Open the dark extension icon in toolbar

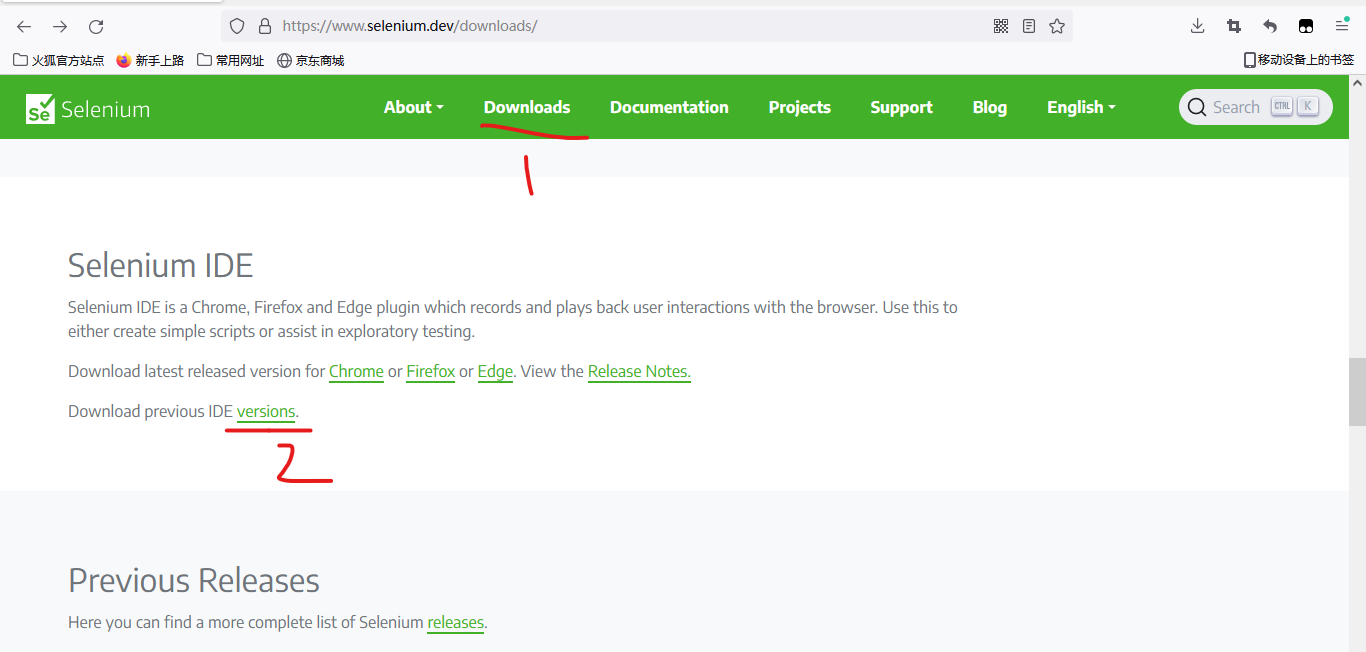(1306, 26)
